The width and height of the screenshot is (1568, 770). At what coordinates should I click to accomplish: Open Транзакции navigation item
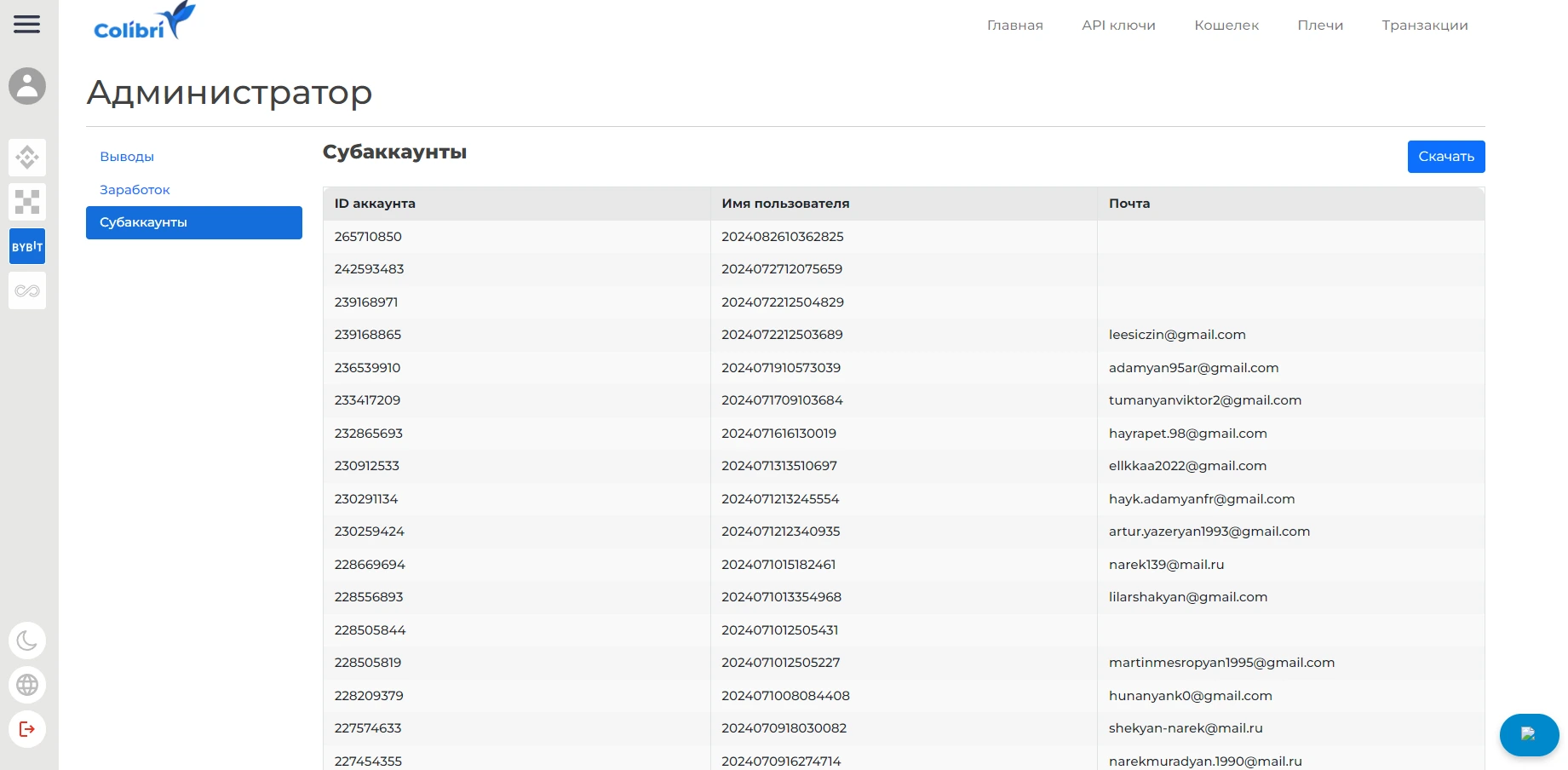[1425, 26]
